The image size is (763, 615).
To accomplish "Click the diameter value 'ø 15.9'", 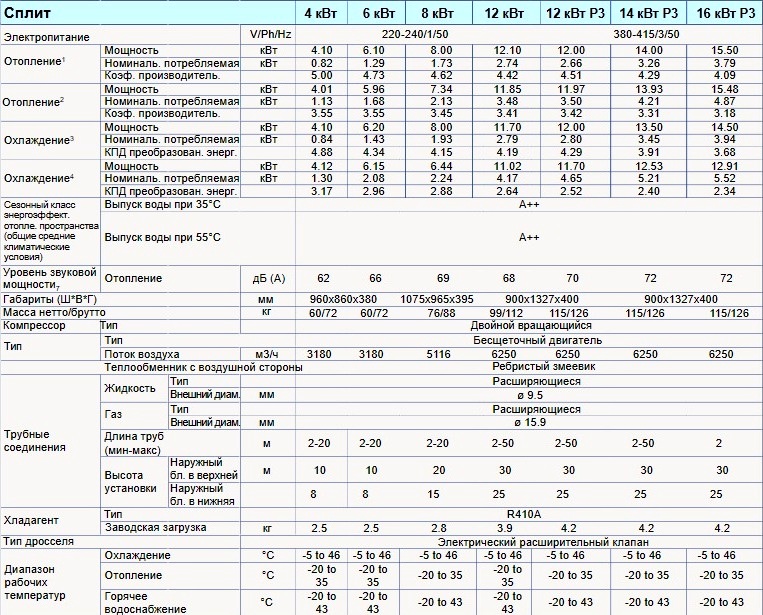I will [x=530, y=422].
